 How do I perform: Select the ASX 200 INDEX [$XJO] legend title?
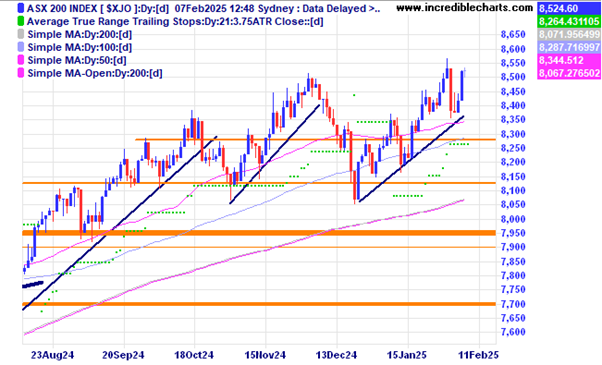(204, 8)
